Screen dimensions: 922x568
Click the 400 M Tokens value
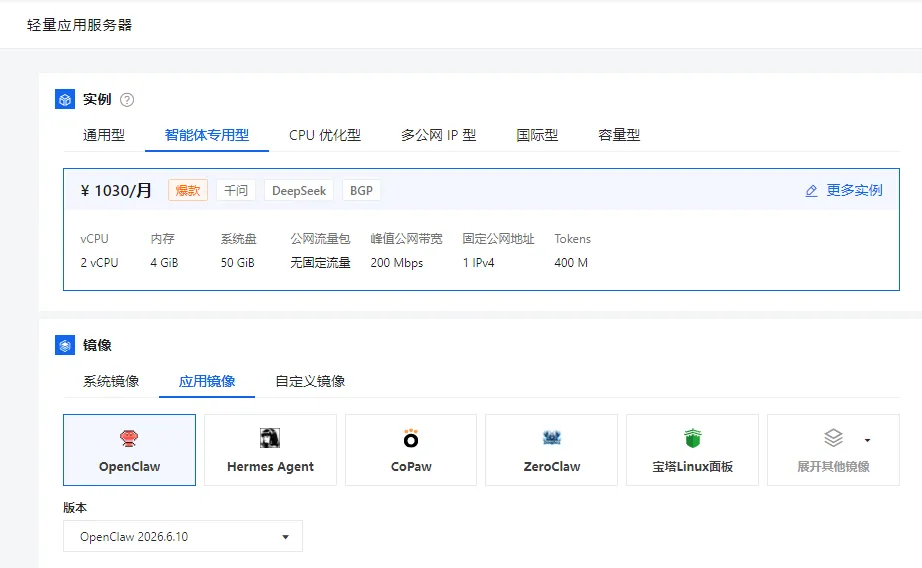point(571,263)
